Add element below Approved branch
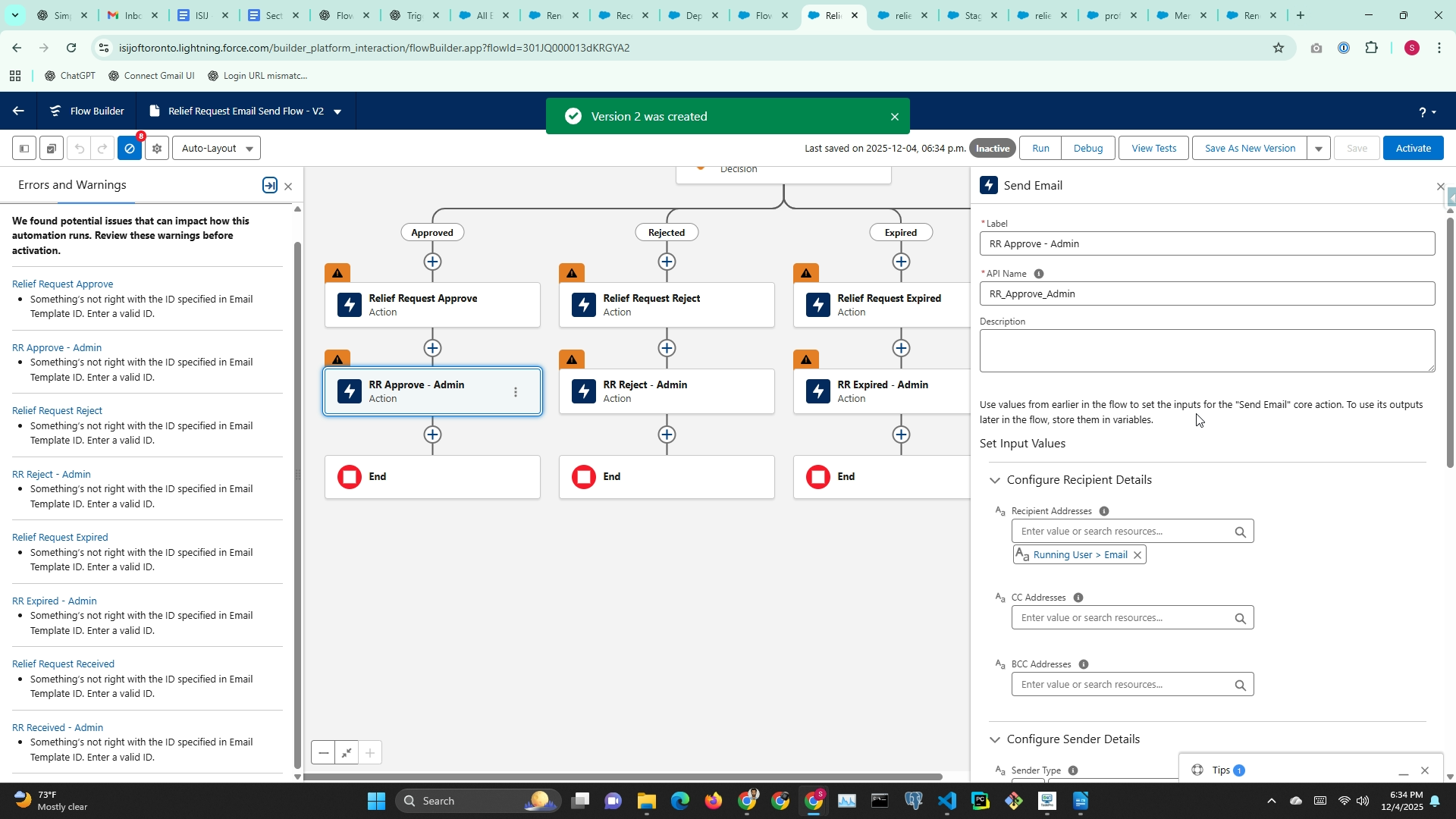The height and width of the screenshot is (819, 1456). click(432, 262)
